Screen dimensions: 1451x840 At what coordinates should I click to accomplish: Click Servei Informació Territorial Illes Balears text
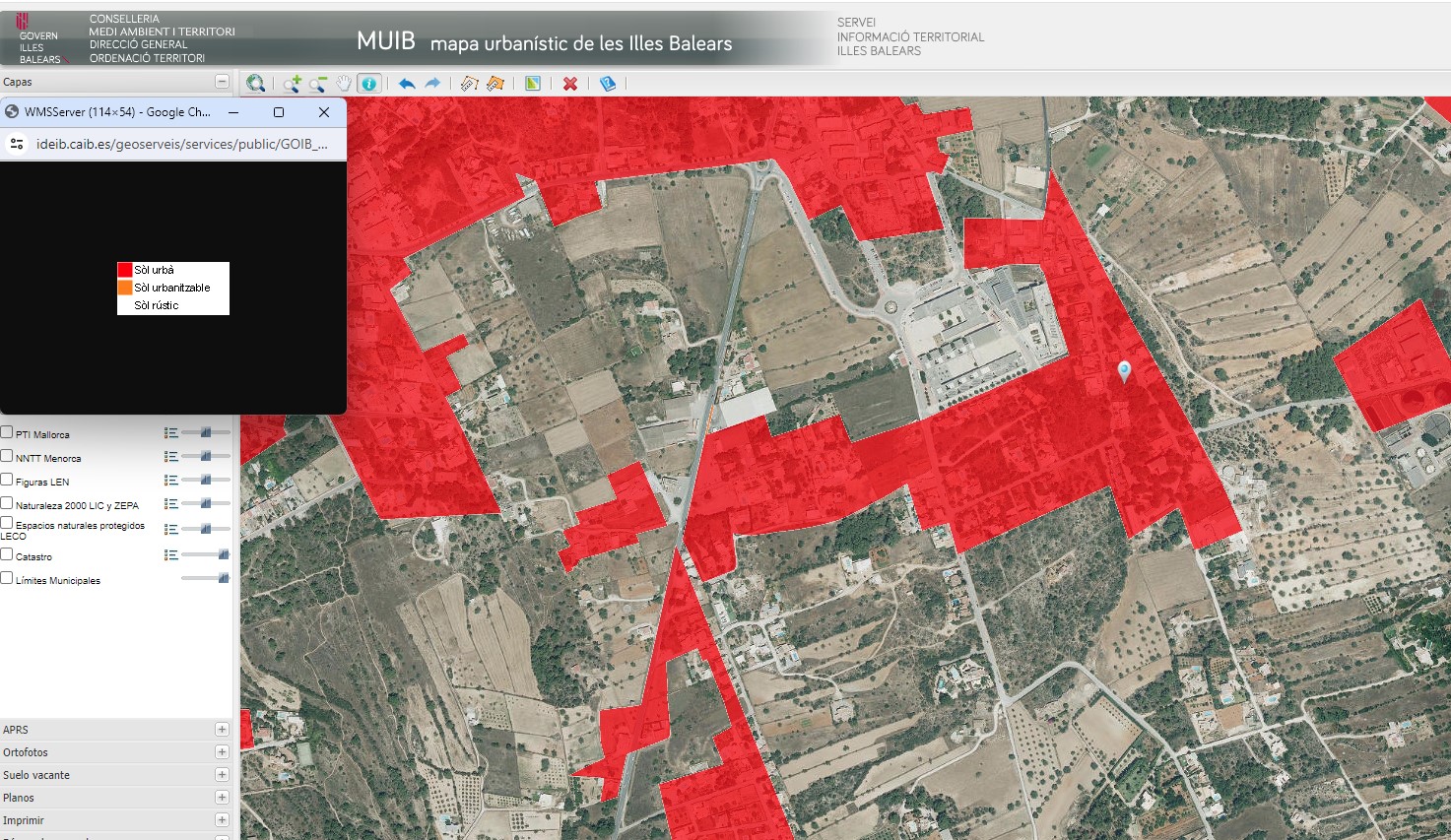(910, 36)
